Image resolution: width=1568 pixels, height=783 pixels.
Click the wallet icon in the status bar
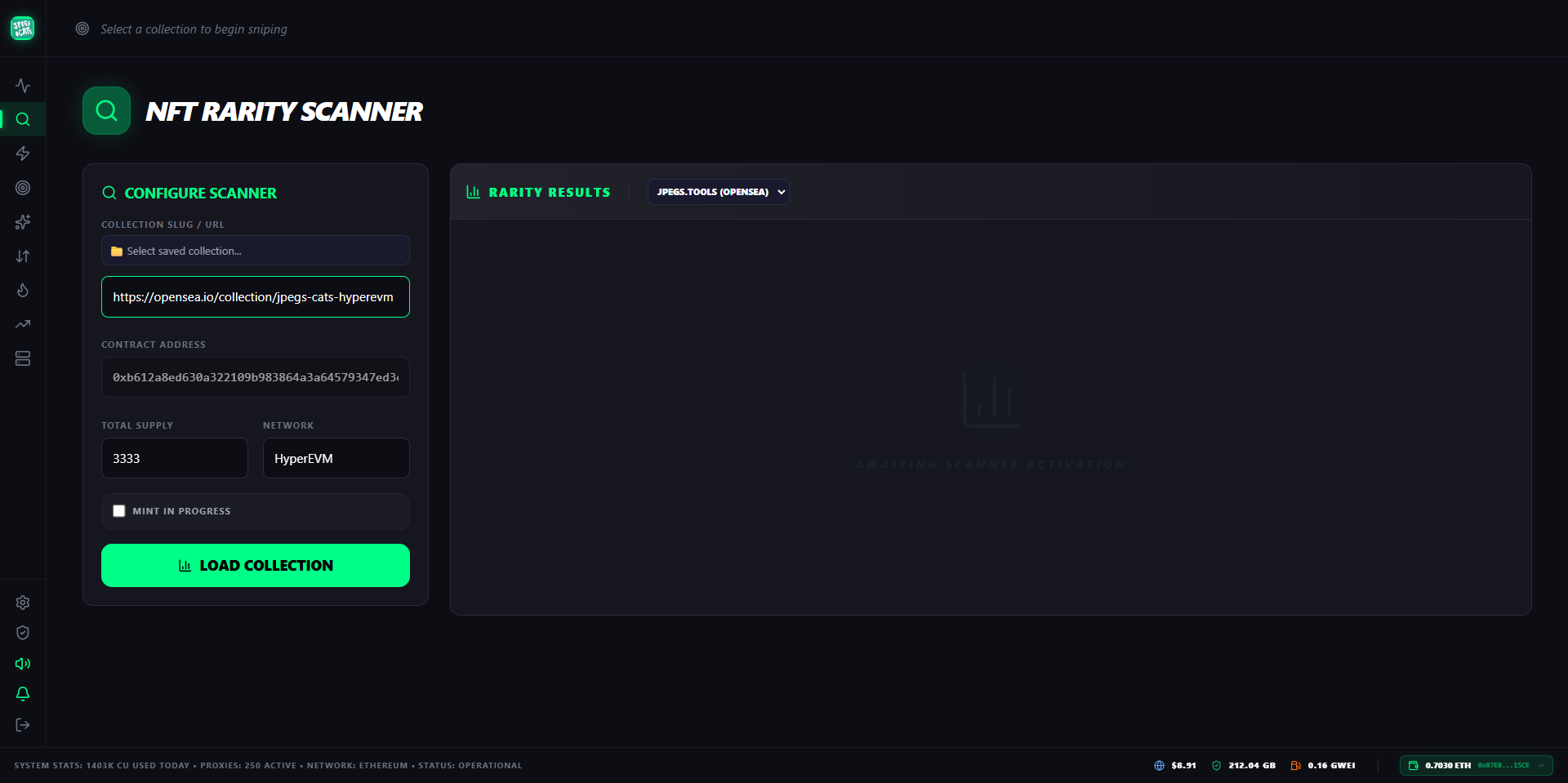coord(1414,766)
